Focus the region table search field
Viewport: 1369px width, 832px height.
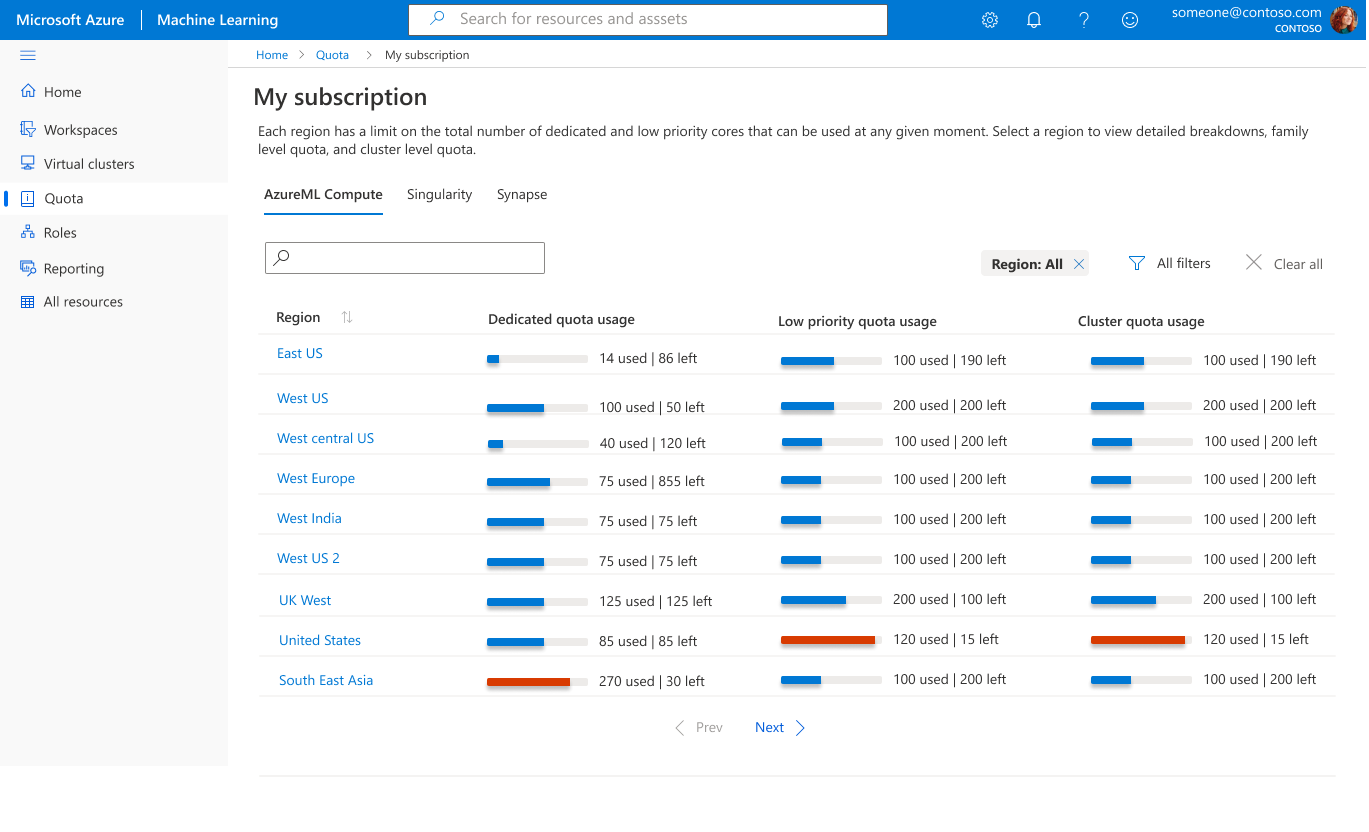click(x=405, y=258)
